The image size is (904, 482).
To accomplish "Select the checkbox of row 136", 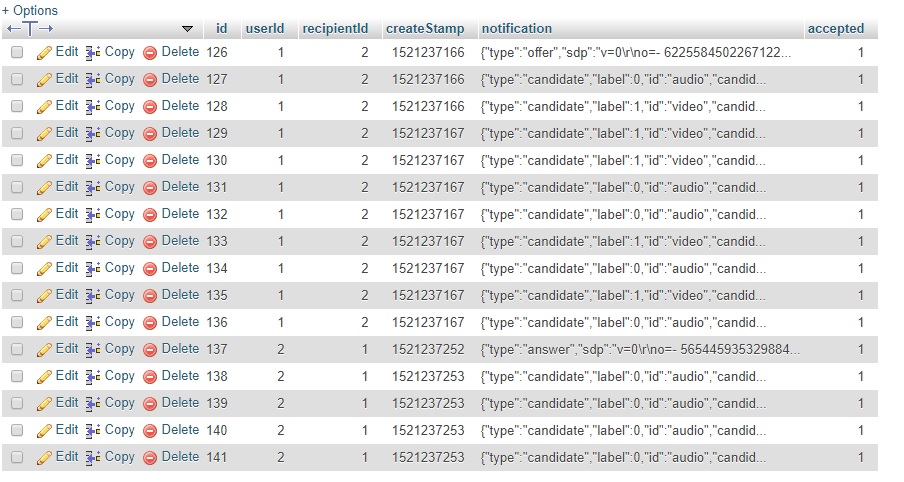I will tap(17, 322).
